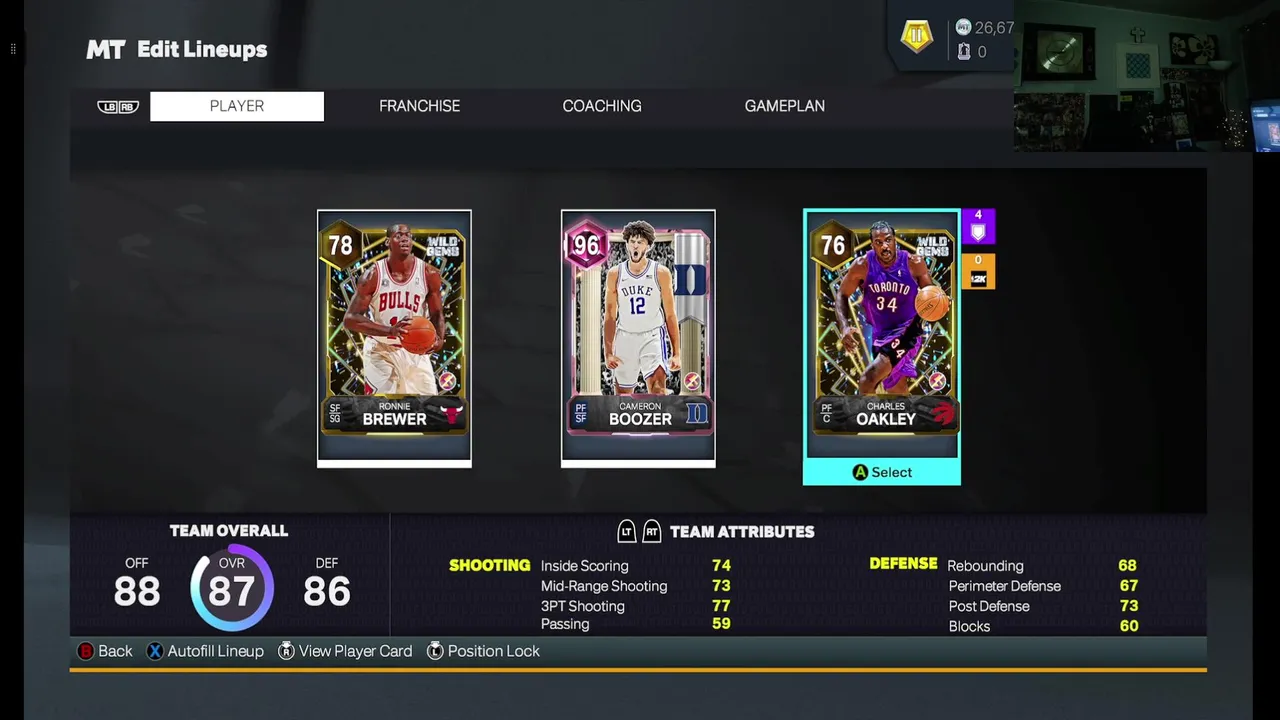This screenshot has height=720, width=1280.
Task: Click the 76 rating badge on Oakley card
Action: click(x=832, y=245)
